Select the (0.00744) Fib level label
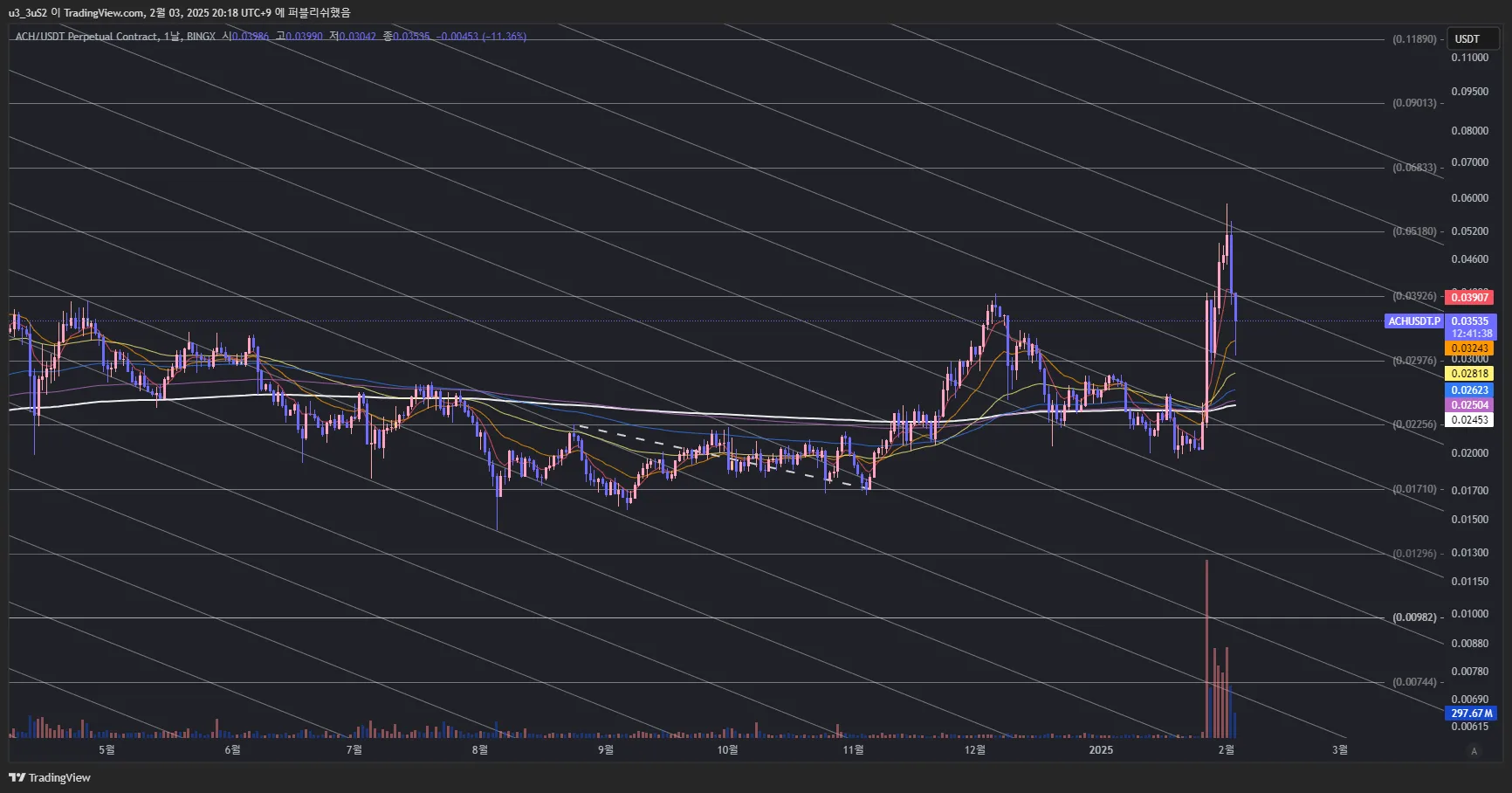This screenshot has height=793, width=1512. pos(1414,682)
